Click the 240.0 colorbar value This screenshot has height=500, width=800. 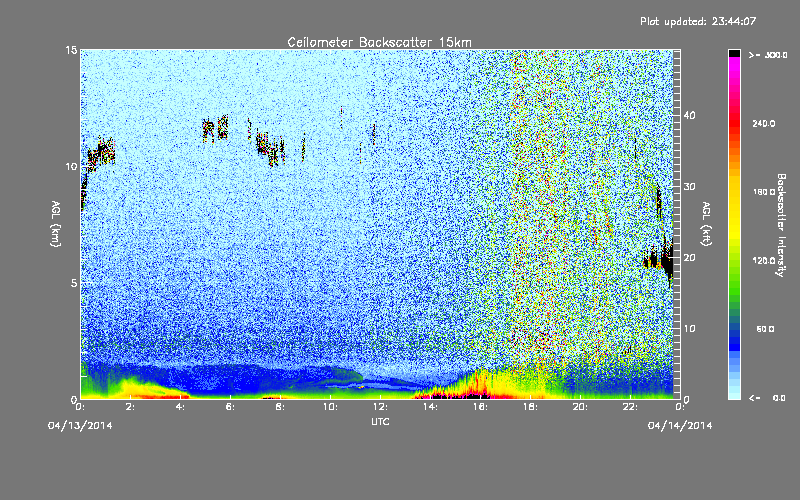click(x=764, y=124)
